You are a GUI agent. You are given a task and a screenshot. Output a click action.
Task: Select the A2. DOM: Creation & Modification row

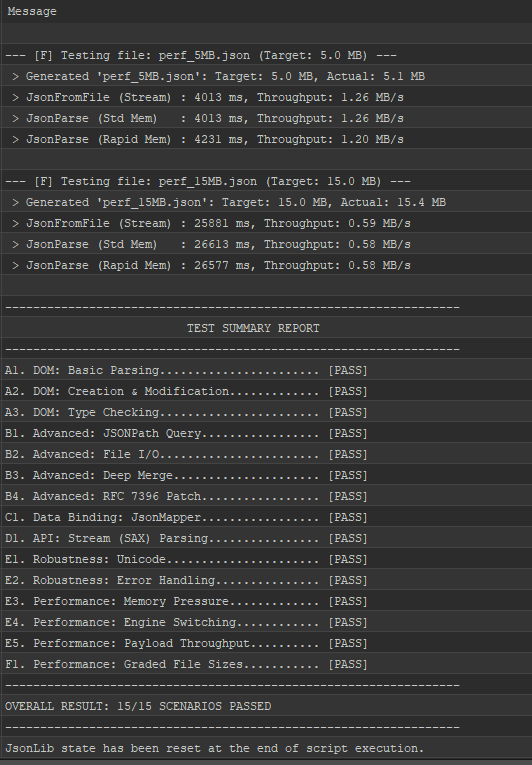(x=266, y=391)
